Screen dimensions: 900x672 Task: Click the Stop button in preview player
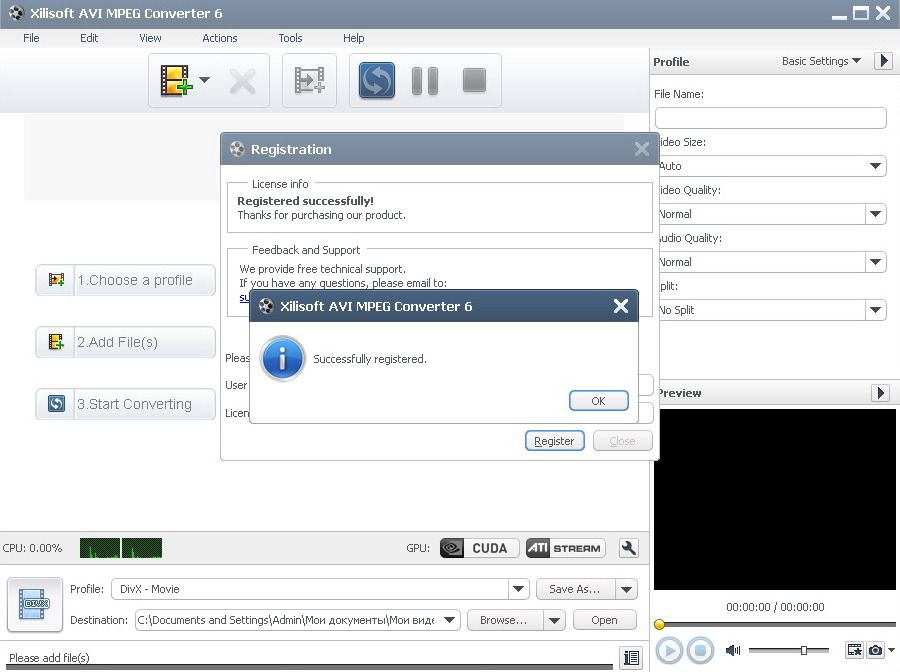tap(700, 650)
